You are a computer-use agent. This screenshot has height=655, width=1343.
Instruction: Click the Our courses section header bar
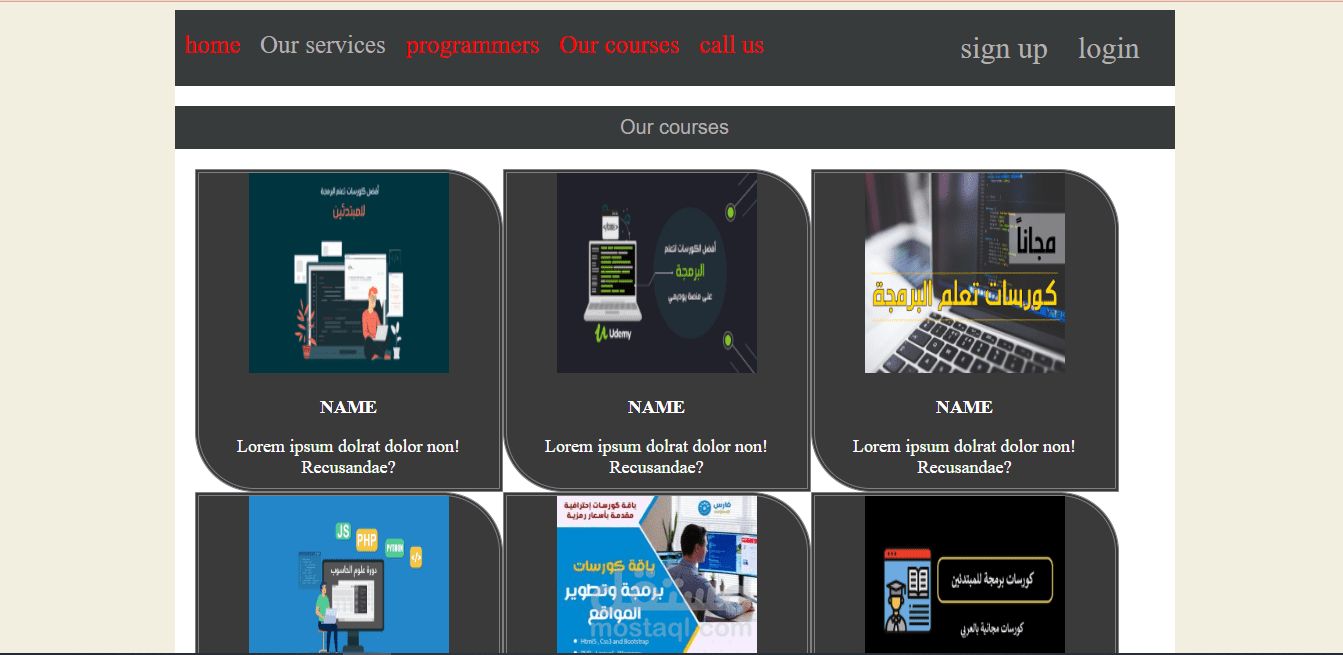(675, 127)
